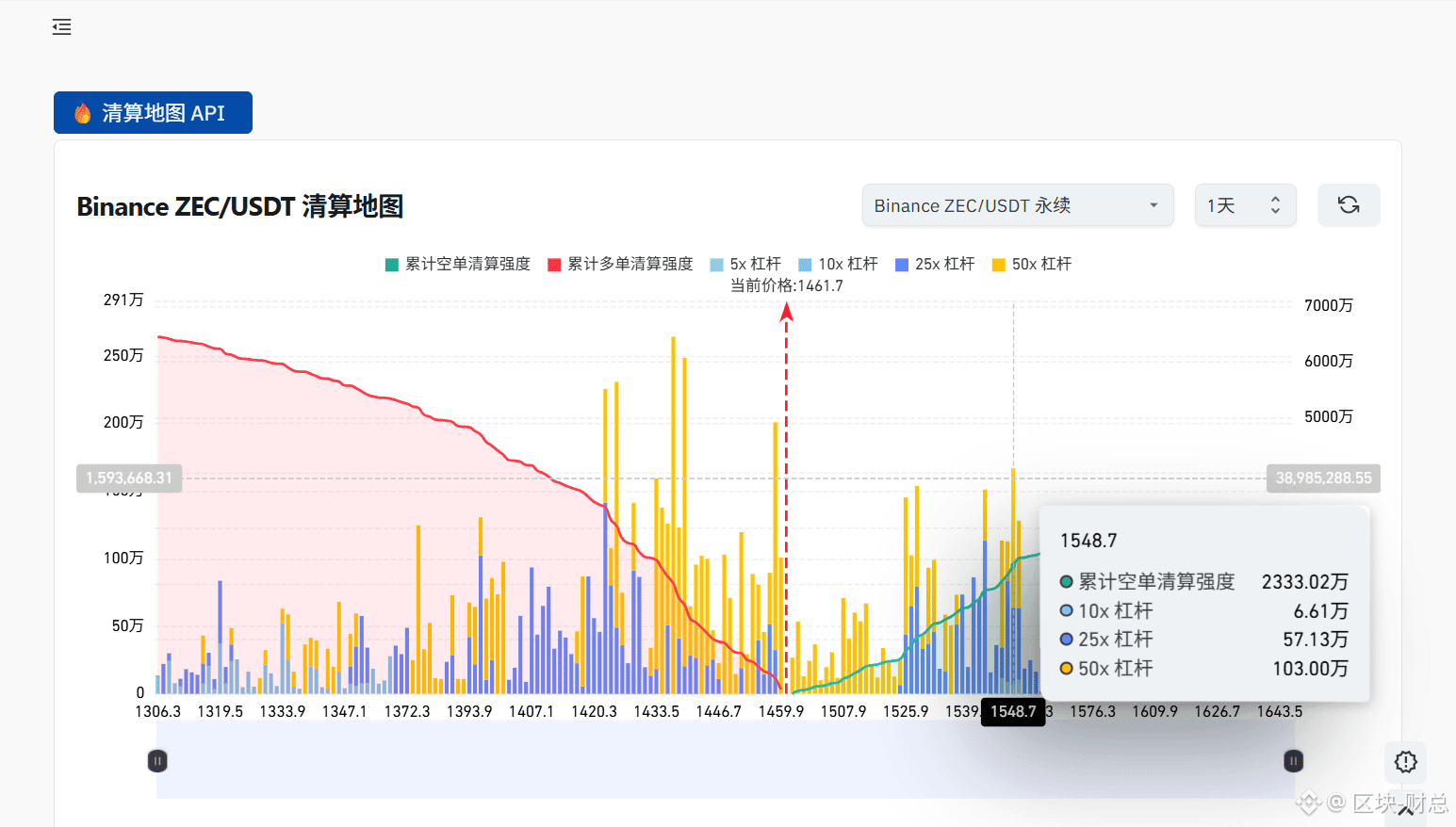Expand the 1天 time range selector

(1245, 205)
